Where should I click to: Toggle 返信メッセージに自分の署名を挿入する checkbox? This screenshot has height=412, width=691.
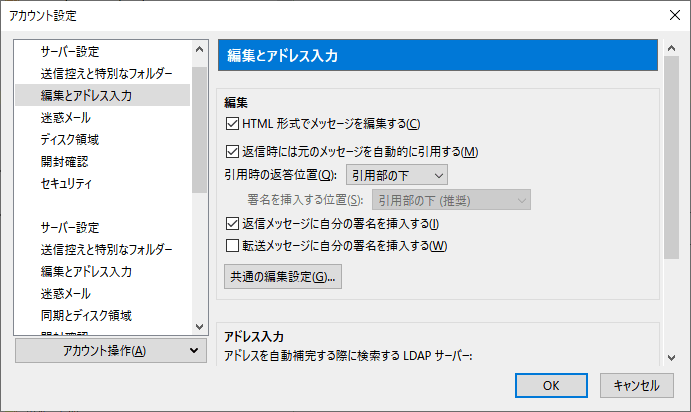click(x=232, y=224)
